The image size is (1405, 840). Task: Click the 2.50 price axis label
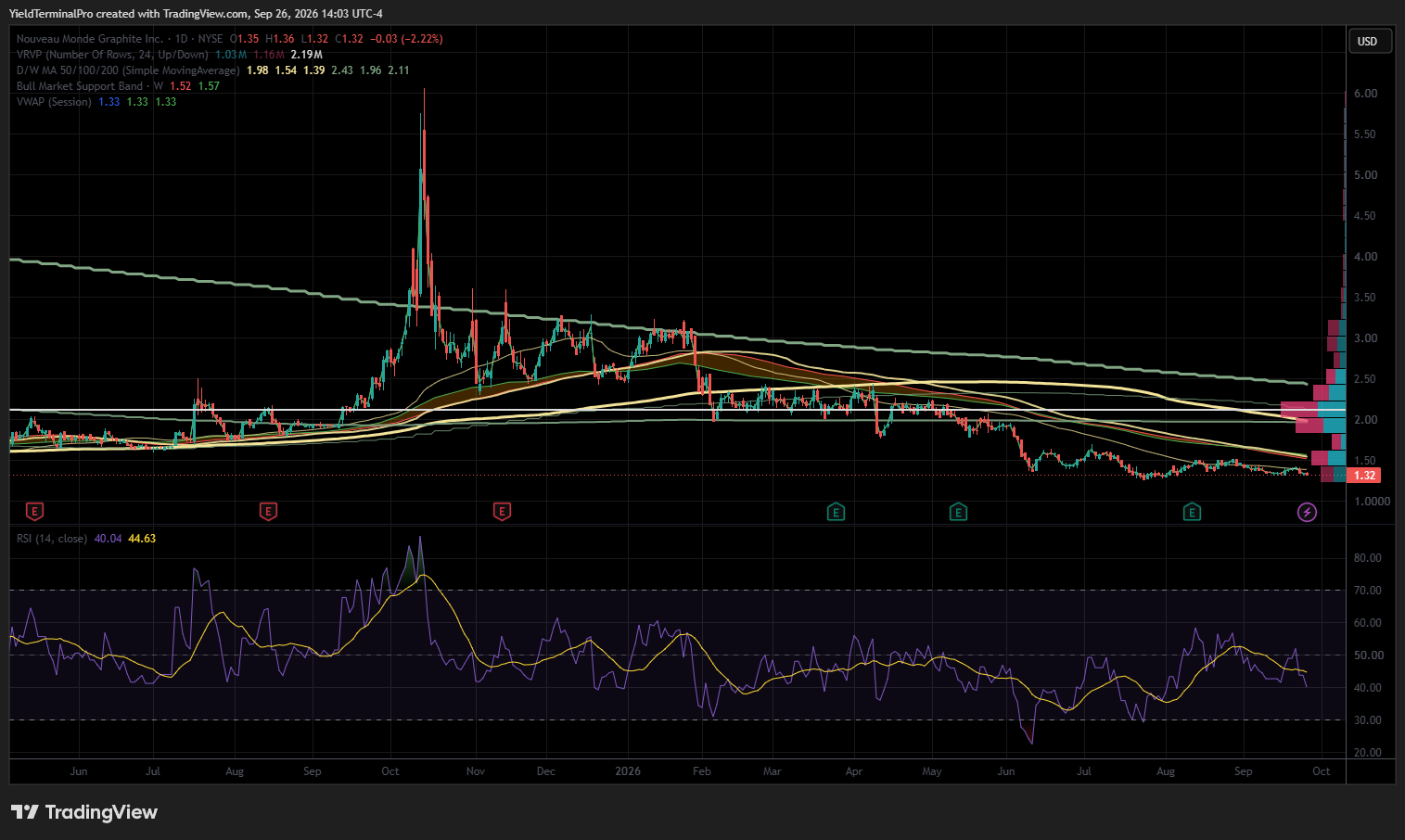(1365, 379)
